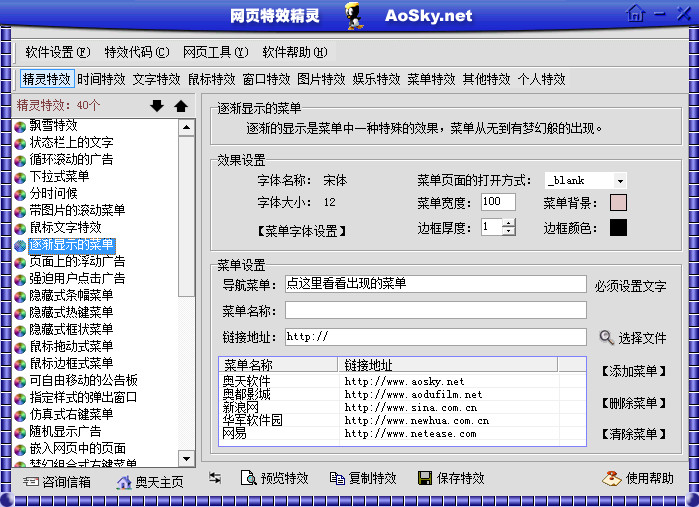699x507 pixels.
Task: Switch to the 个人特效 tab
Action: click(x=541, y=79)
